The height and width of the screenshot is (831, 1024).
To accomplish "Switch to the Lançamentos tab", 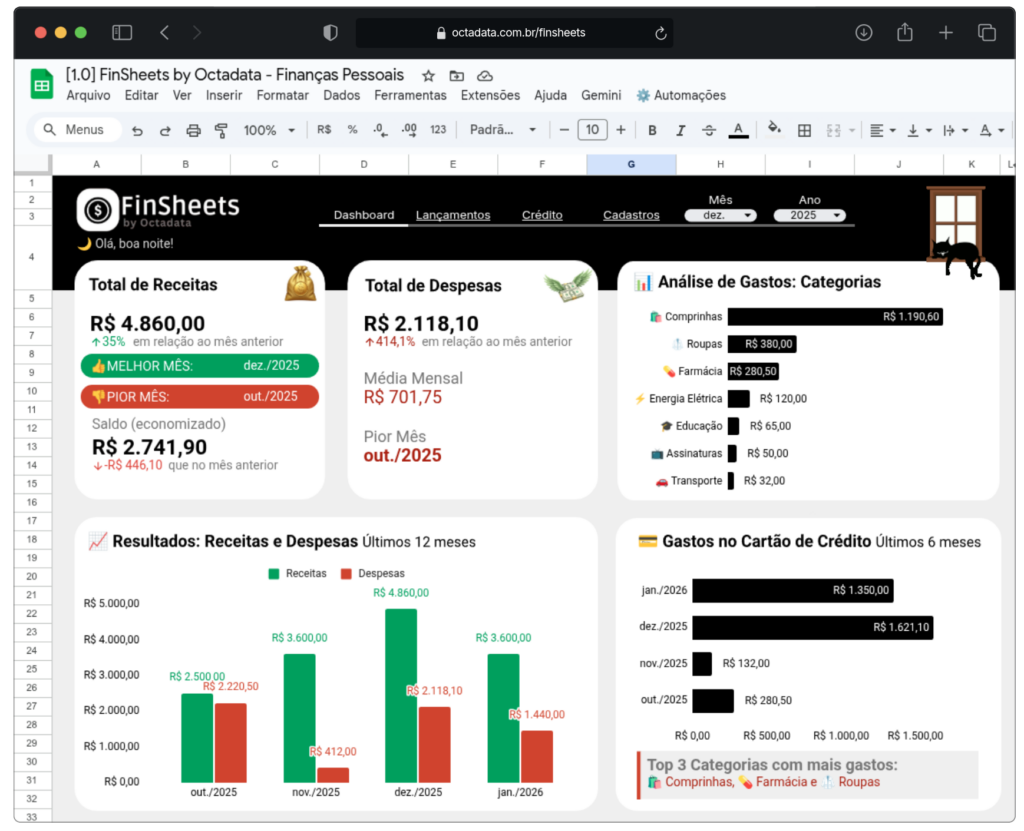I will click(452, 215).
